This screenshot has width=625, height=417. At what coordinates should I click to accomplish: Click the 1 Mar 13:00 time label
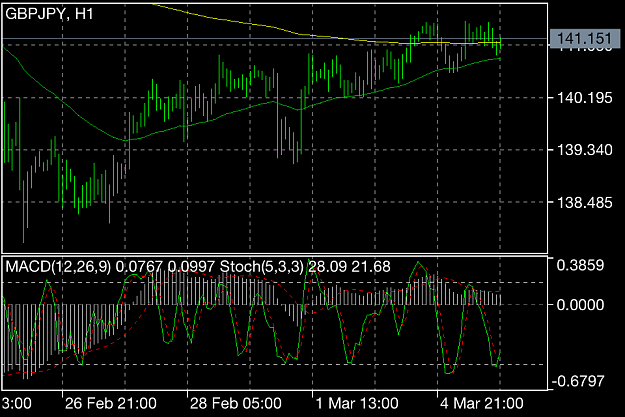[357, 403]
